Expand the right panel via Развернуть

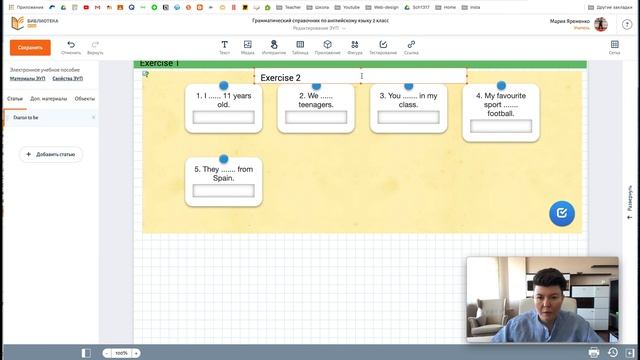click(630, 202)
